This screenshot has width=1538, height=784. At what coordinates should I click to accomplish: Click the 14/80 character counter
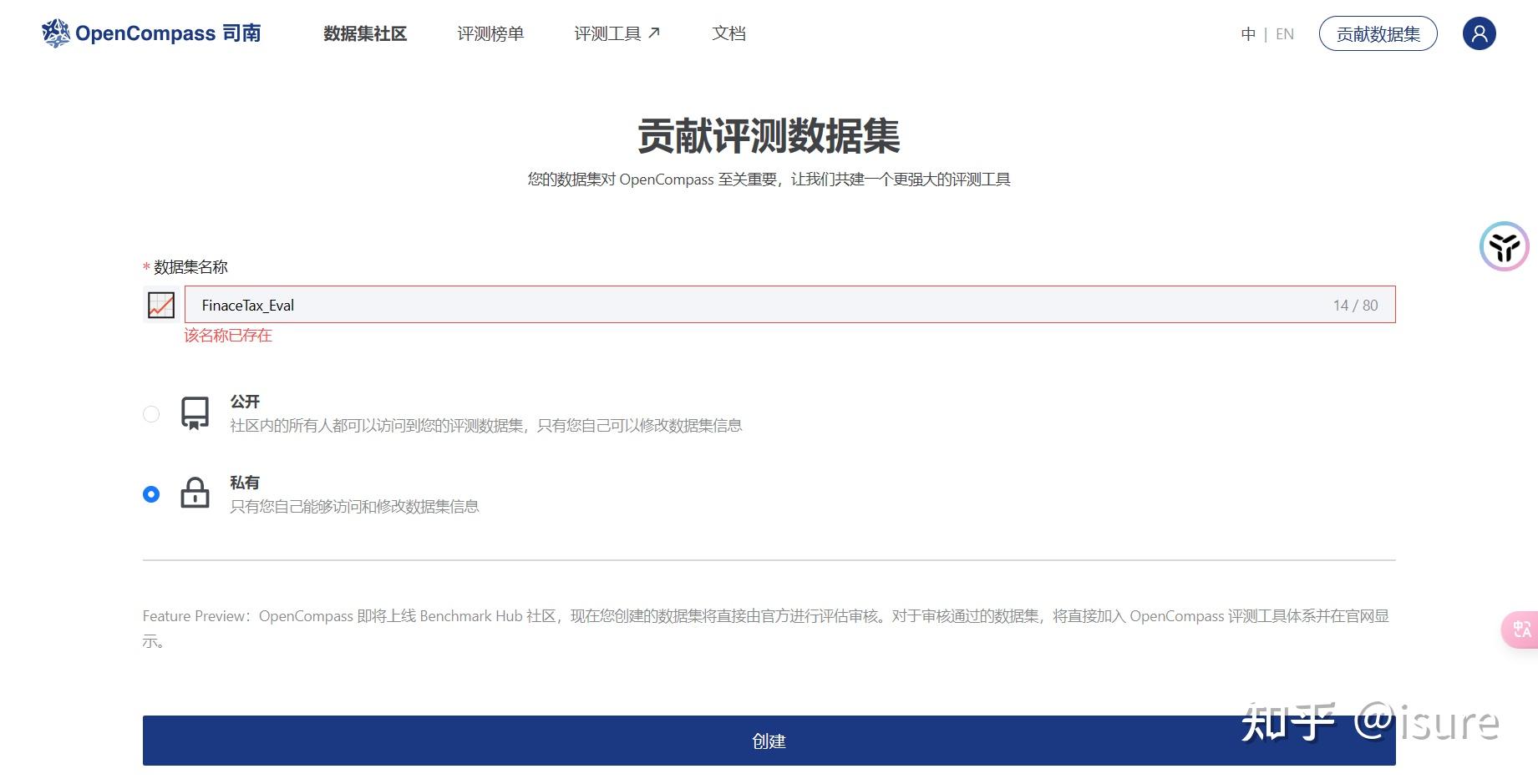pos(1355,305)
